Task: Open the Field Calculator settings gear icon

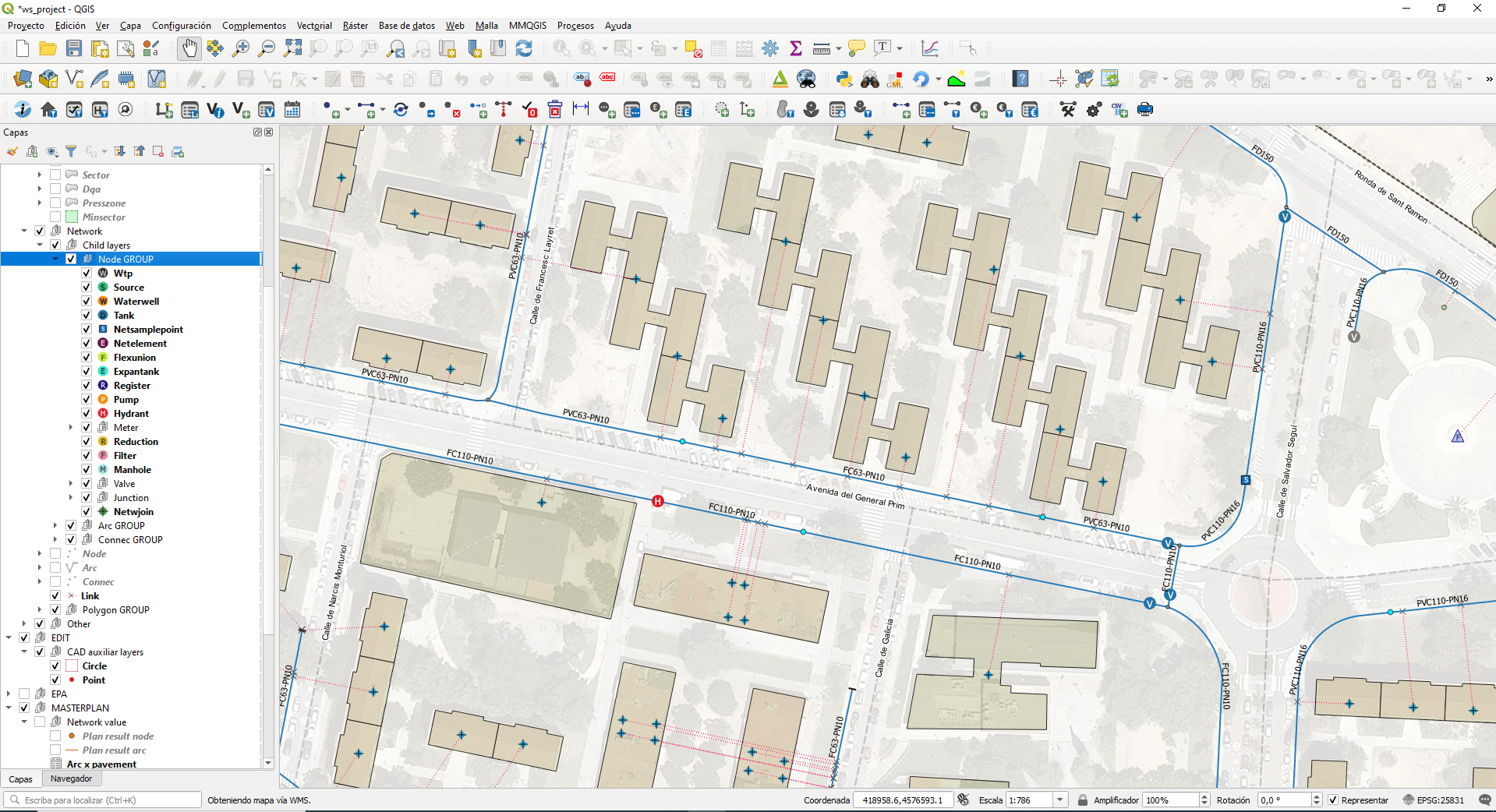Action: click(x=770, y=48)
